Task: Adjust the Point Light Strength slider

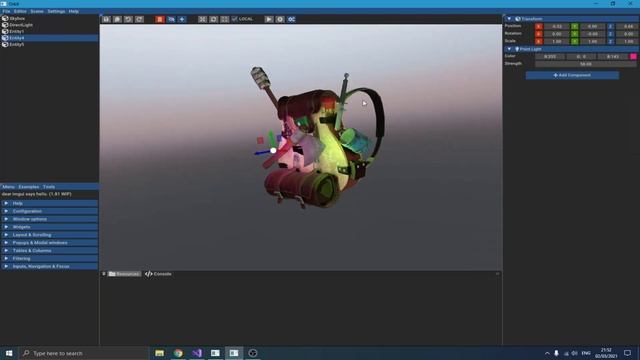Action: click(x=586, y=64)
